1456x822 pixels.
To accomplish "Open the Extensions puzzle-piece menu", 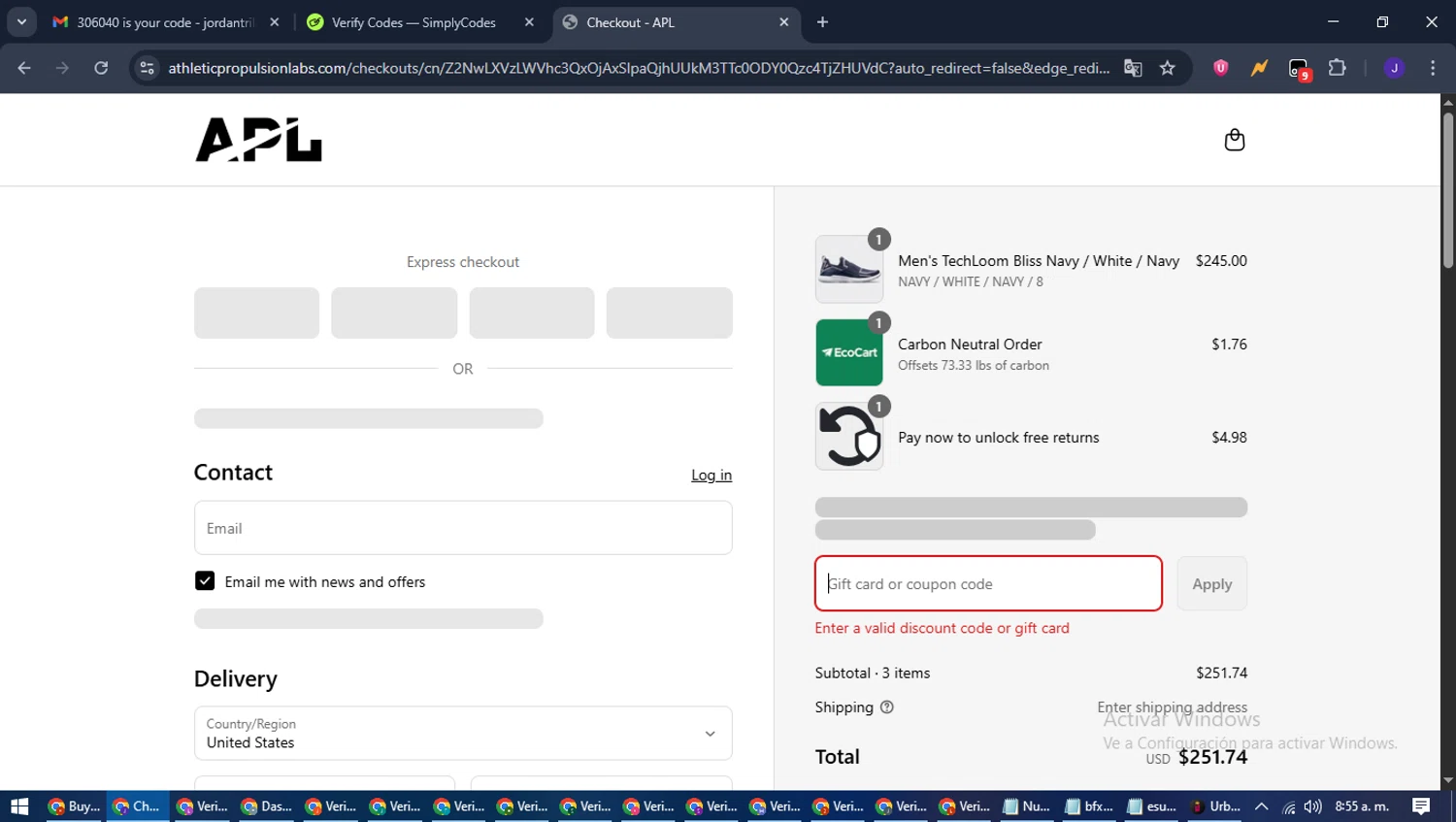I will (1338, 68).
